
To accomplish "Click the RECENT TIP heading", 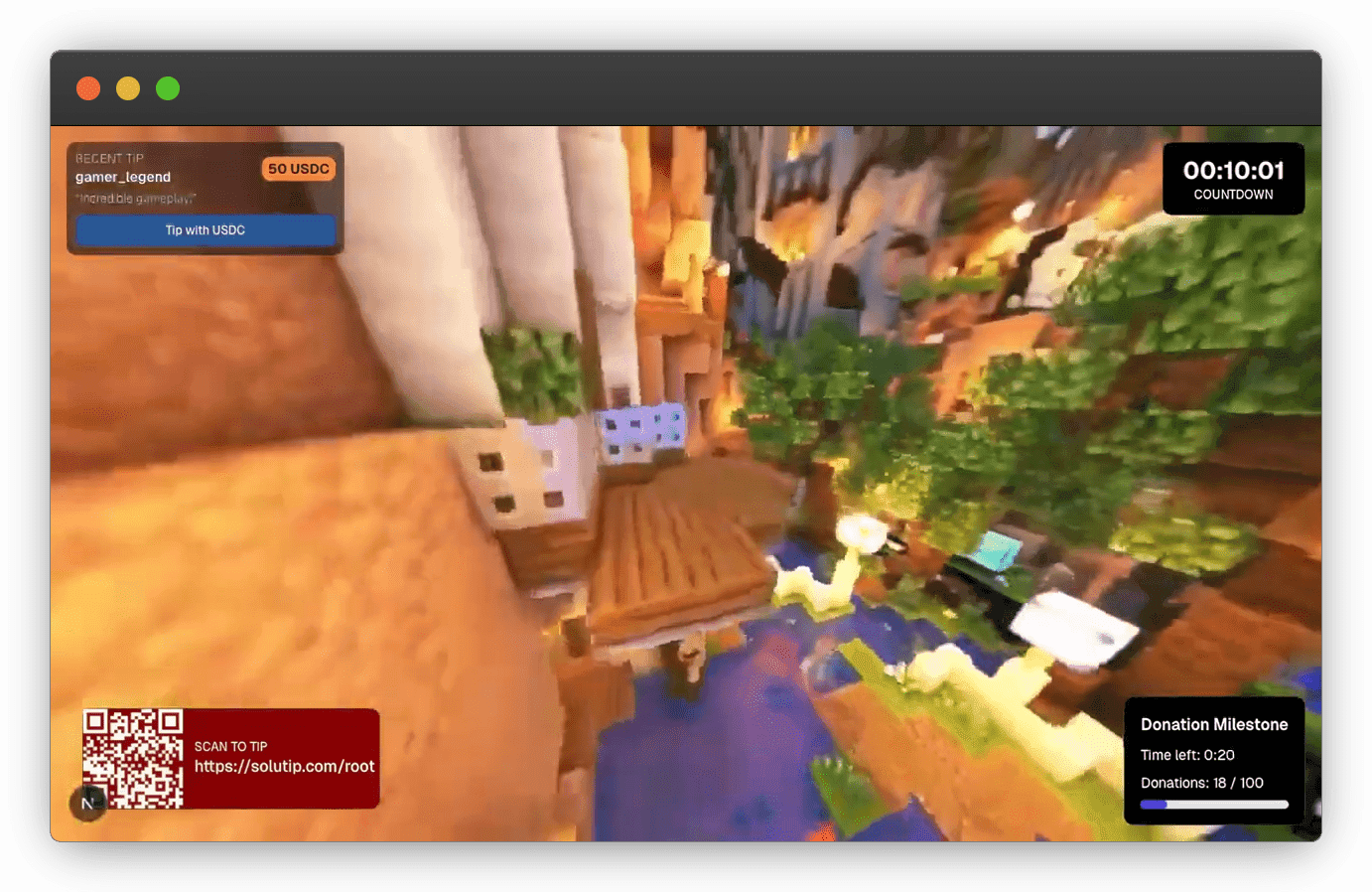I will [x=109, y=158].
